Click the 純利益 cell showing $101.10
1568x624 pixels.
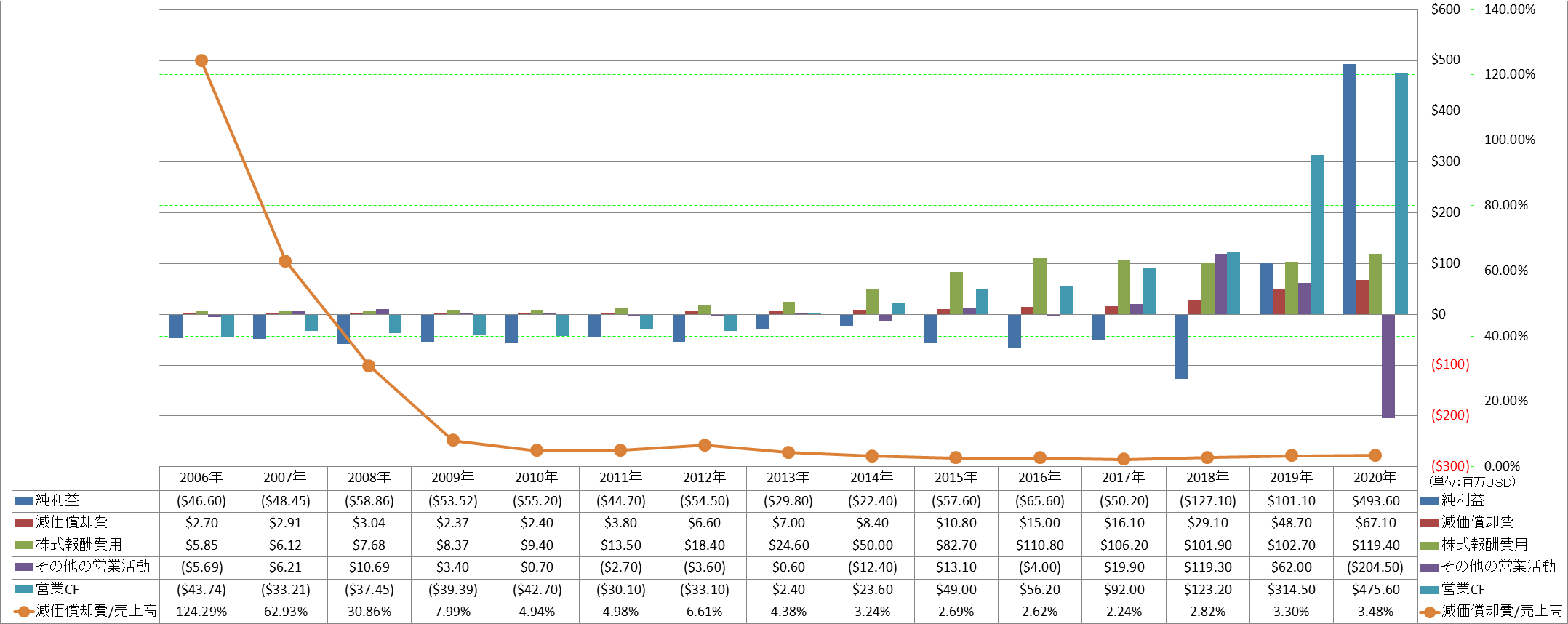click(x=1292, y=501)
